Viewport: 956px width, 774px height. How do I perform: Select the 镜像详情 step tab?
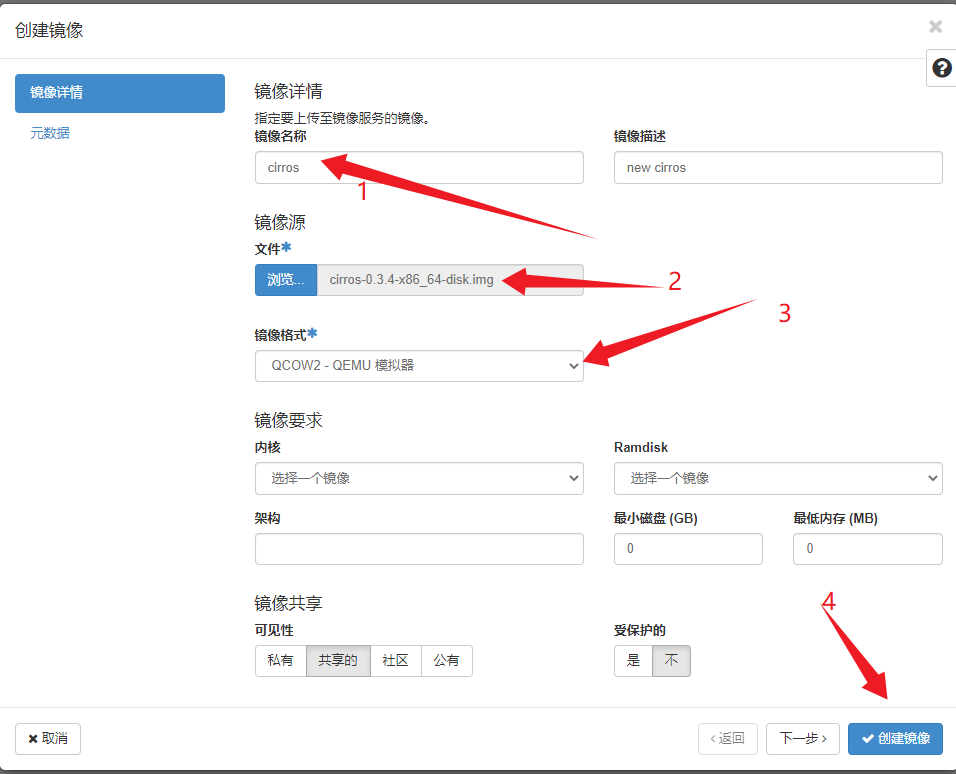120,93
